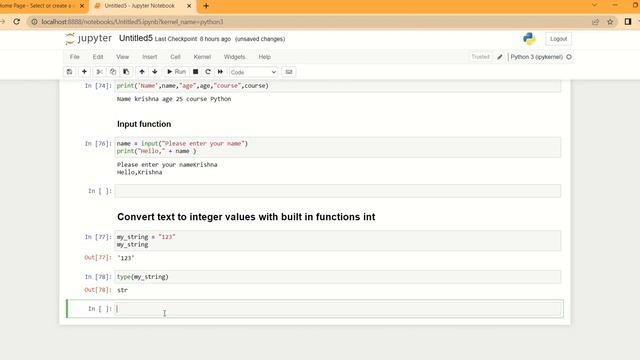Bookmark this page with the star icon
The image size is (640, 360).
click(610, 22)
